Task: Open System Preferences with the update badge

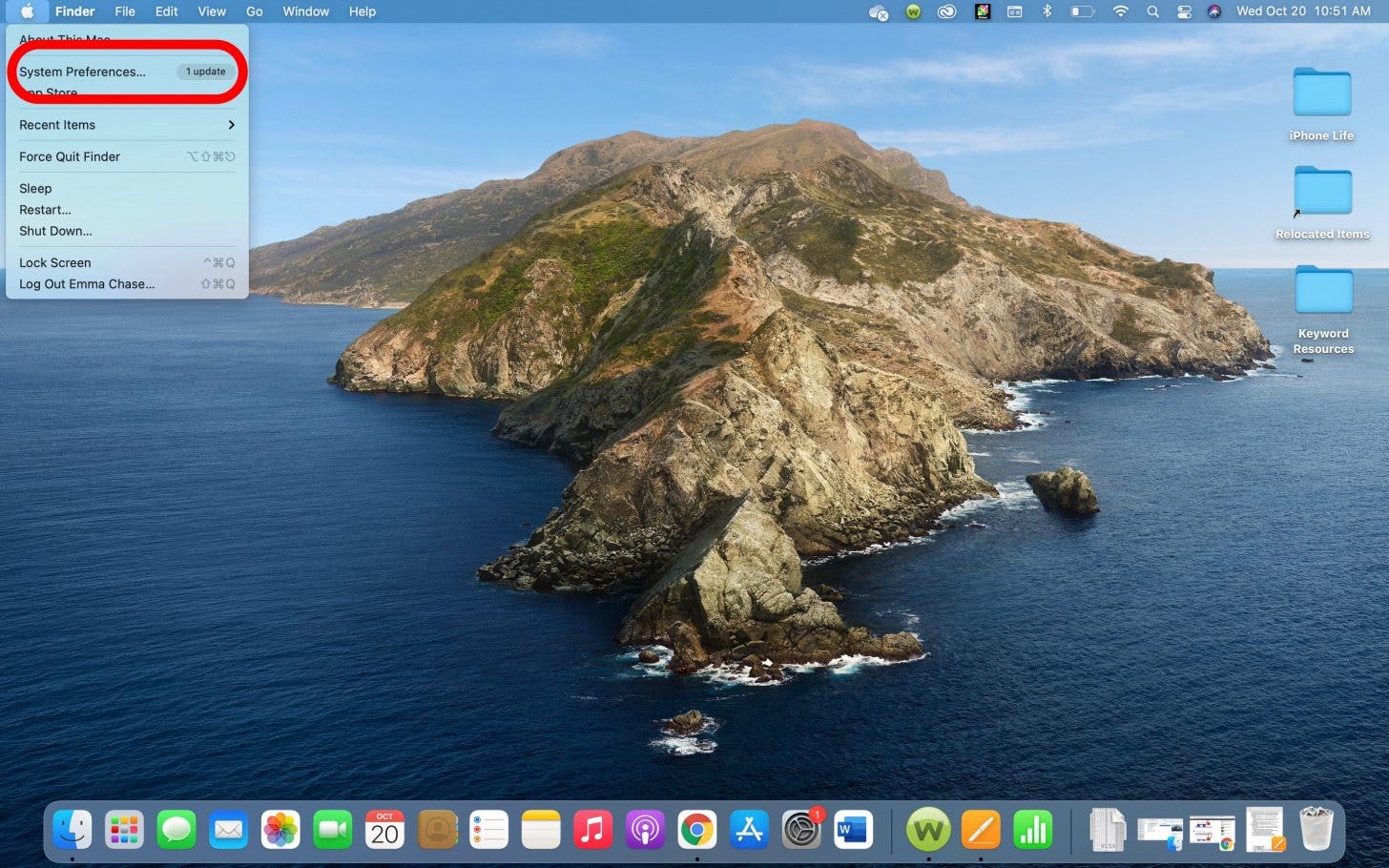Action: tap(800, 829)
